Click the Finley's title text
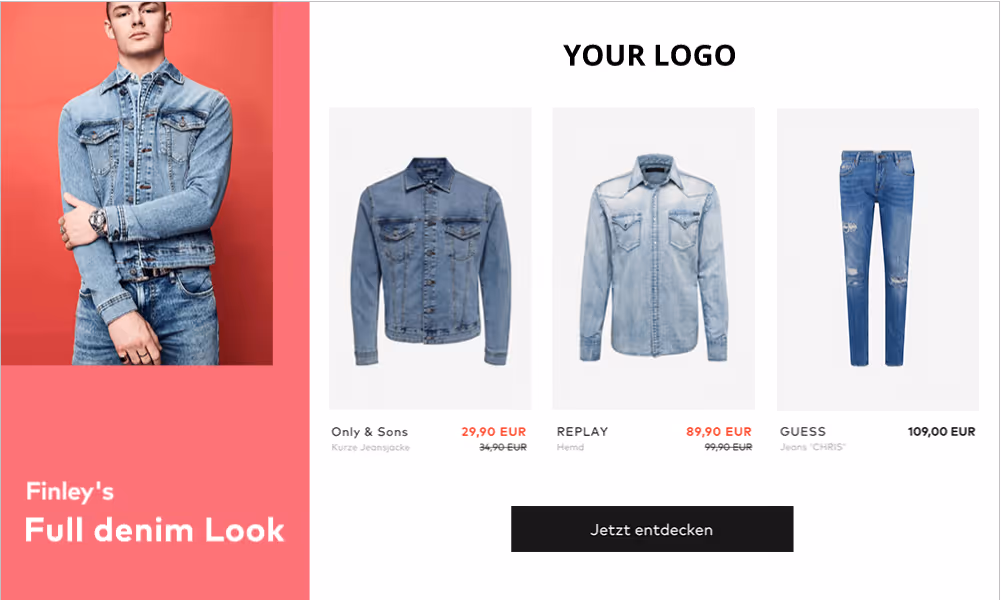The image size is (1001, 600). (70, 491)
